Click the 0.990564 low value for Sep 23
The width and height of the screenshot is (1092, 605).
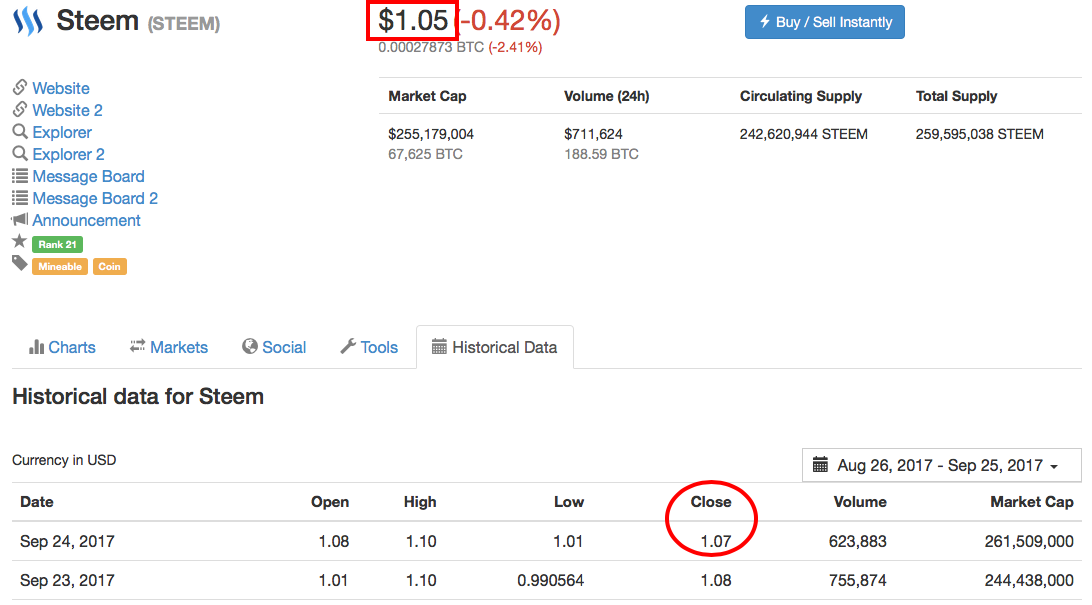click(x=550, y=580)
